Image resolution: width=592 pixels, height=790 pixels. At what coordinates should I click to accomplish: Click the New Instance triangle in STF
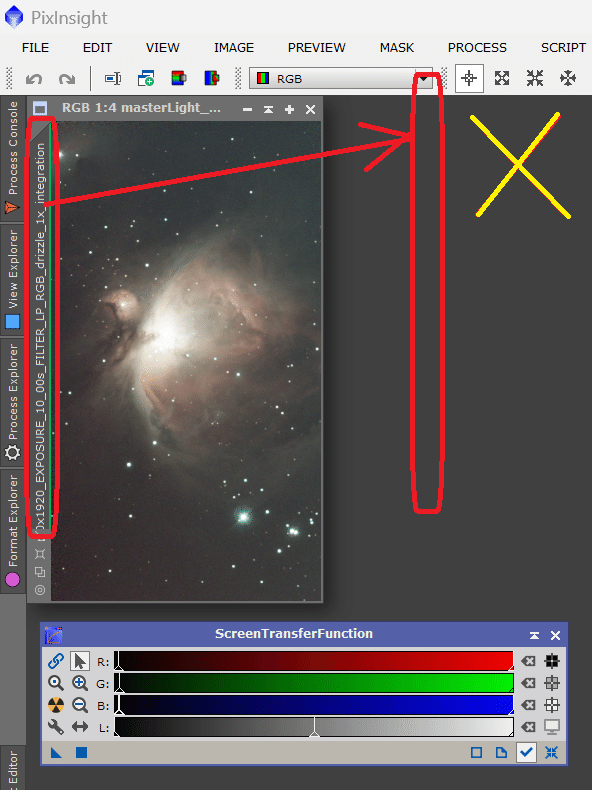(56, 753)
